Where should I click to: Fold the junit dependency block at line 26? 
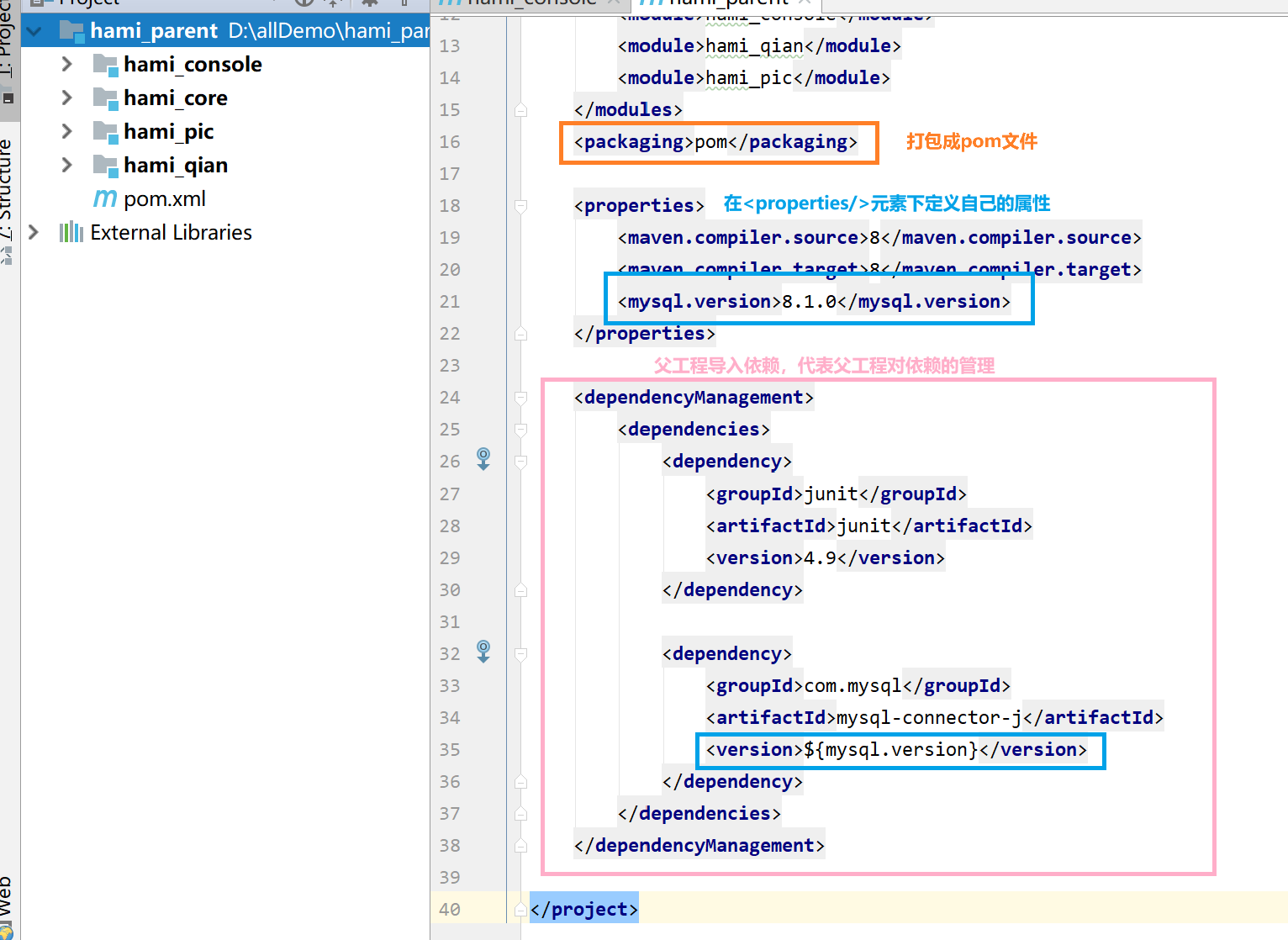click(520, 462)
